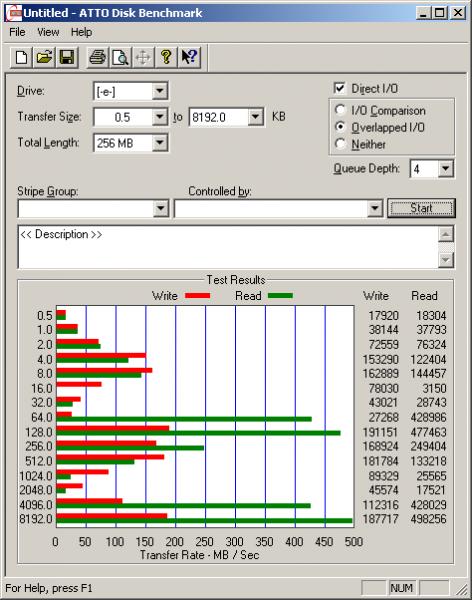Open the Queue Depth dropdown
Viewport: 472px width, 600px height.
pyautogui.click(x=446, y=169)
